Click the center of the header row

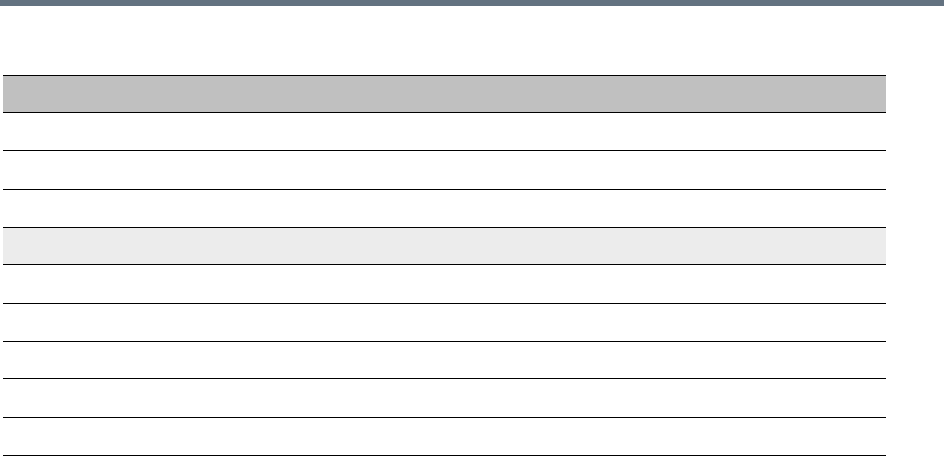(x=443, y=93)
